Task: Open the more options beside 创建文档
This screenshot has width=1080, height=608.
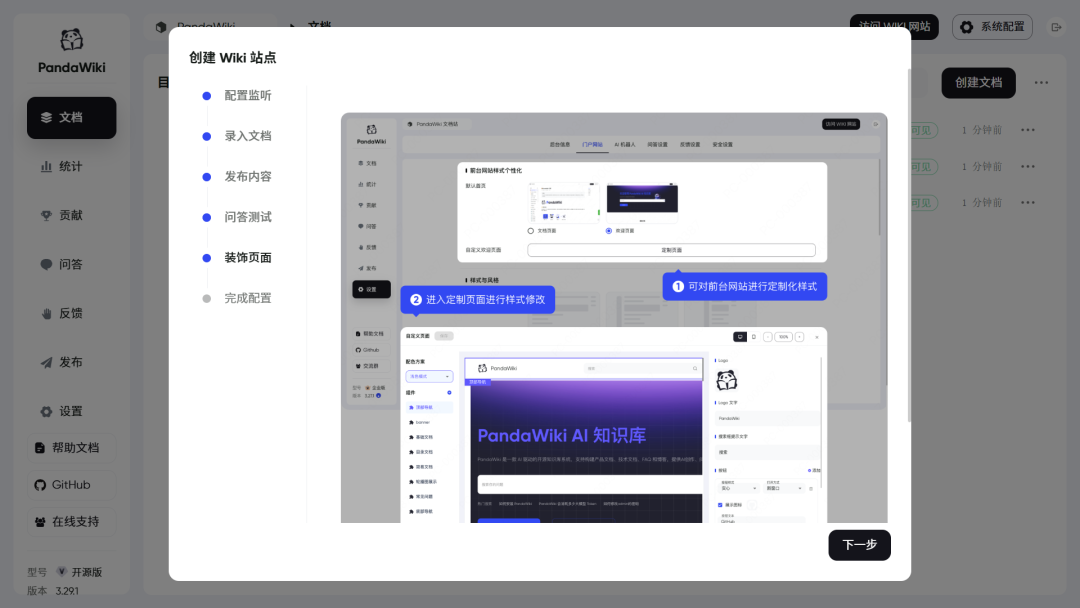Action: 1041,83
